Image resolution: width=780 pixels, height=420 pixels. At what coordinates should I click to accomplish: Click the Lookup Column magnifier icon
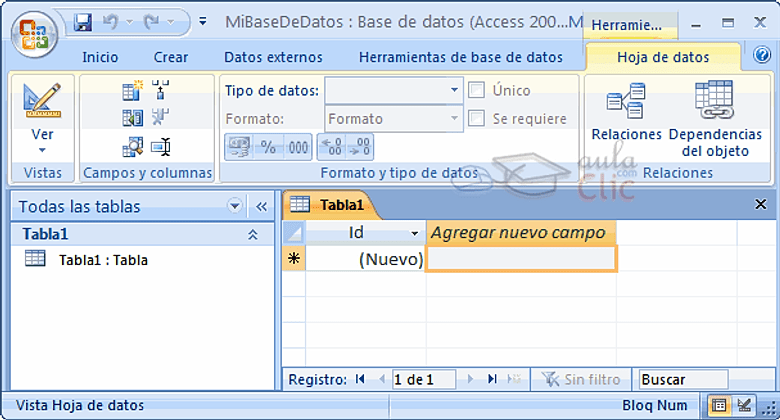click(x=132, y=147)
